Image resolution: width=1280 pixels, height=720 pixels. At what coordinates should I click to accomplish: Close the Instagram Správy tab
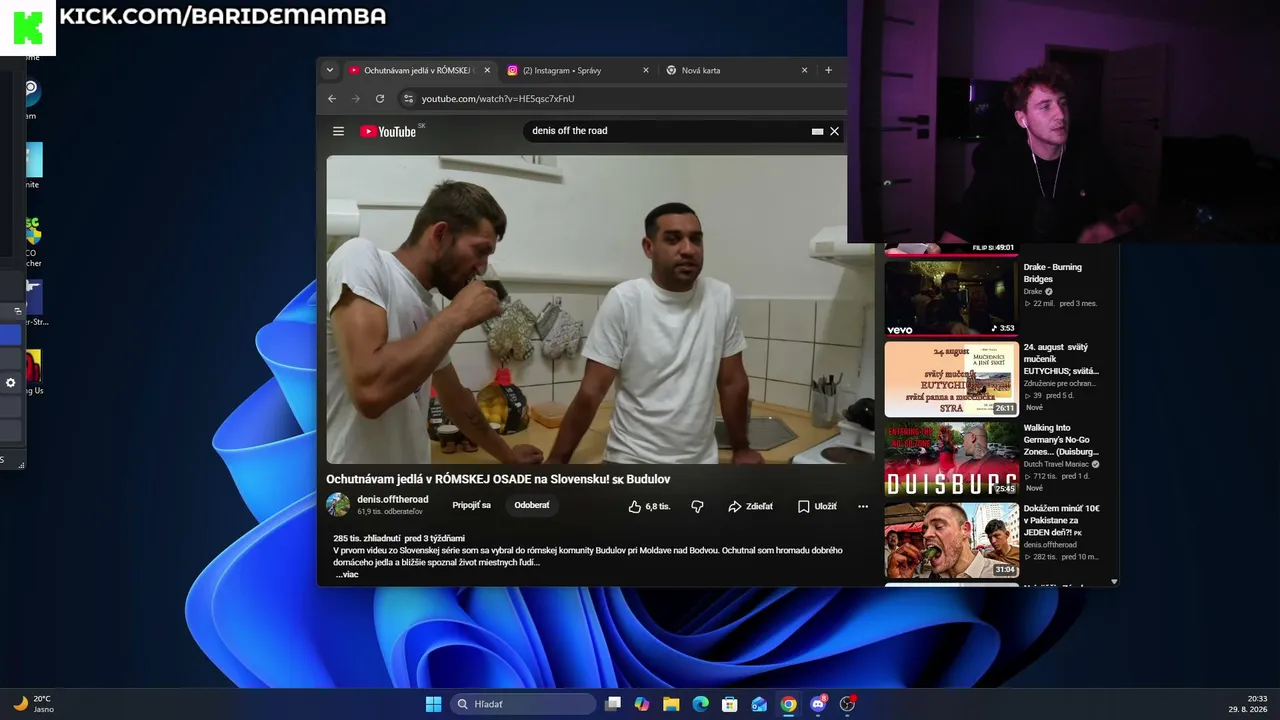click(x=645, y=70)
